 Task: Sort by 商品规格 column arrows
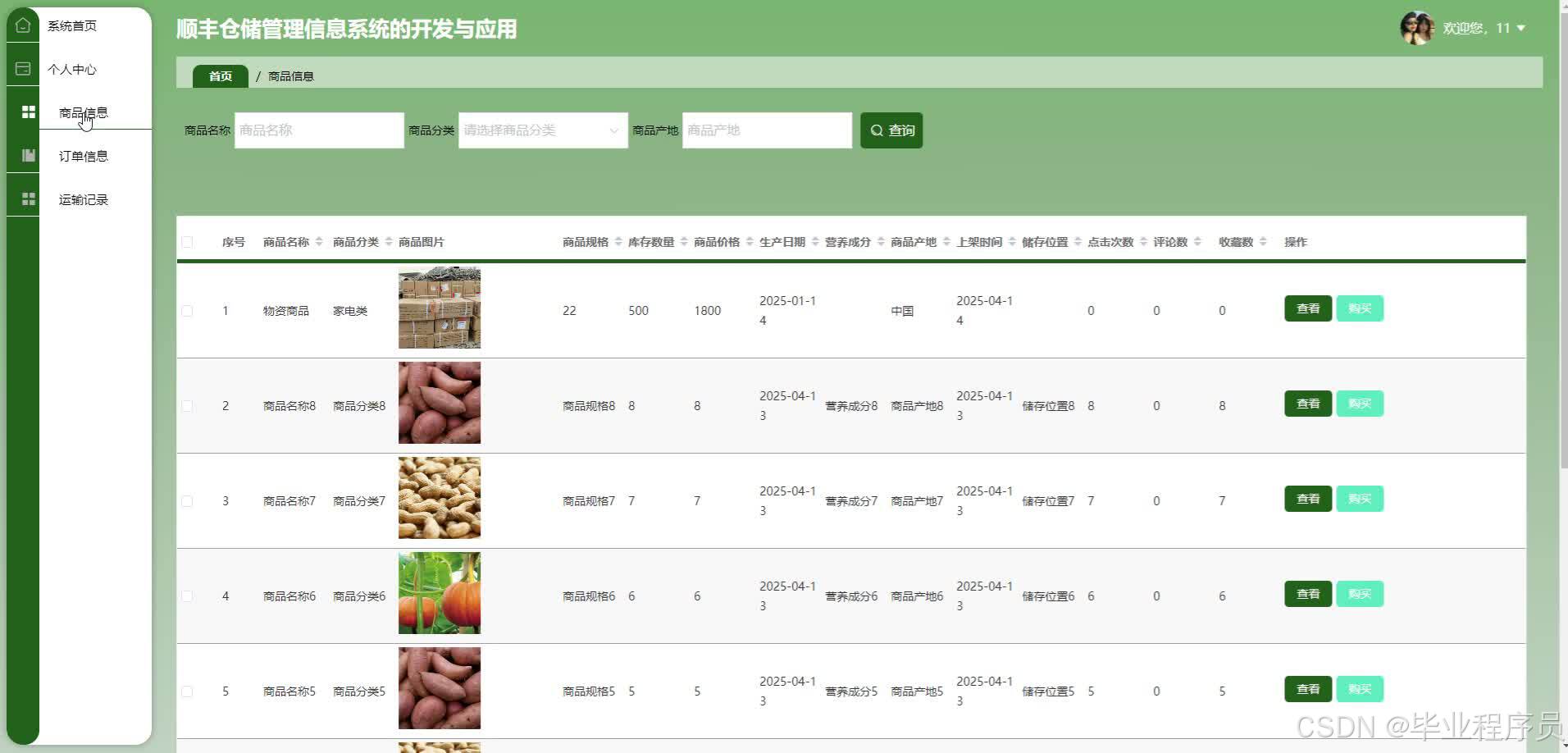coord(618,242)
